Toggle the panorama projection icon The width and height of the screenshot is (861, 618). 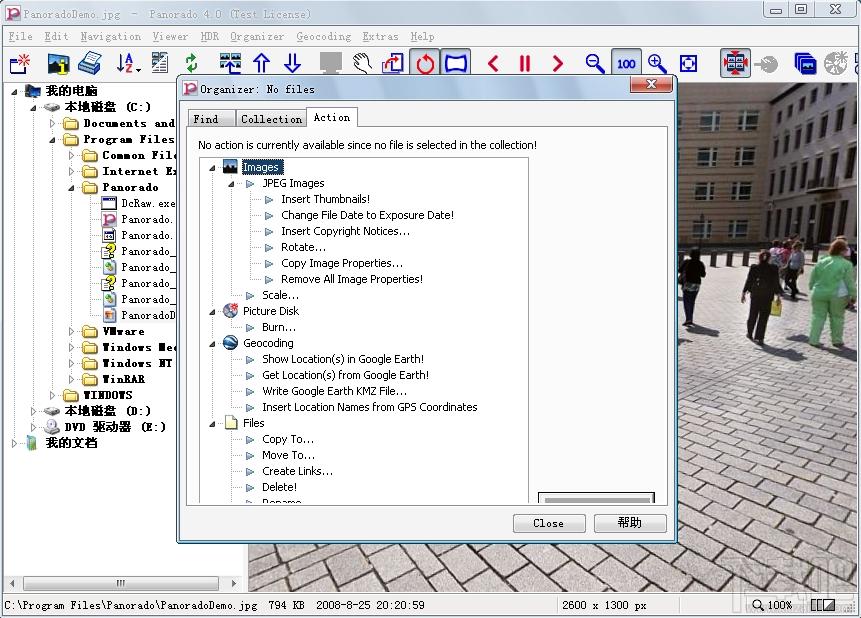pyautogui.click(x=456, y=63)
